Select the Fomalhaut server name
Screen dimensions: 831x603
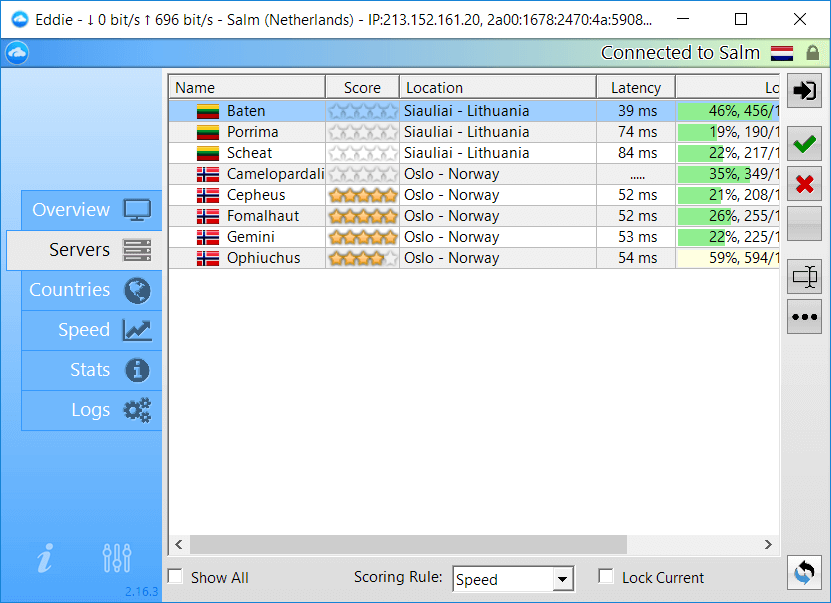pos(263,216)
